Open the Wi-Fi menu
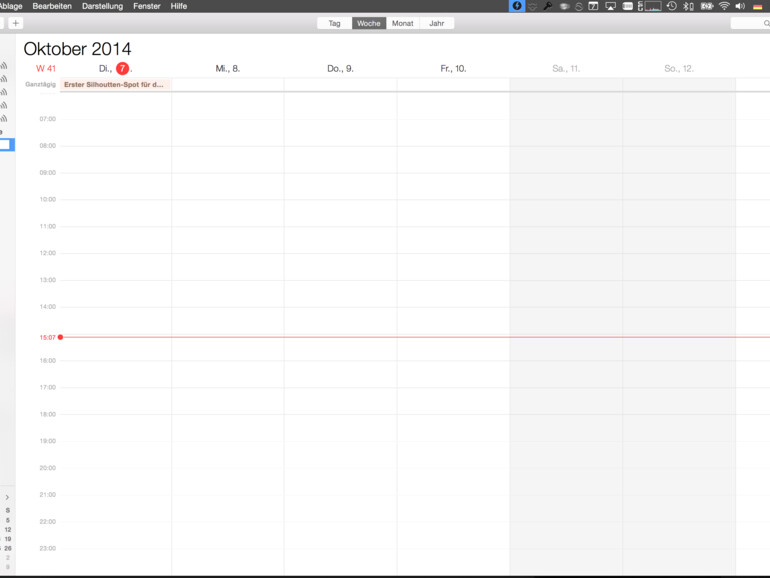The image size is (770, 578). click(724, 6)
